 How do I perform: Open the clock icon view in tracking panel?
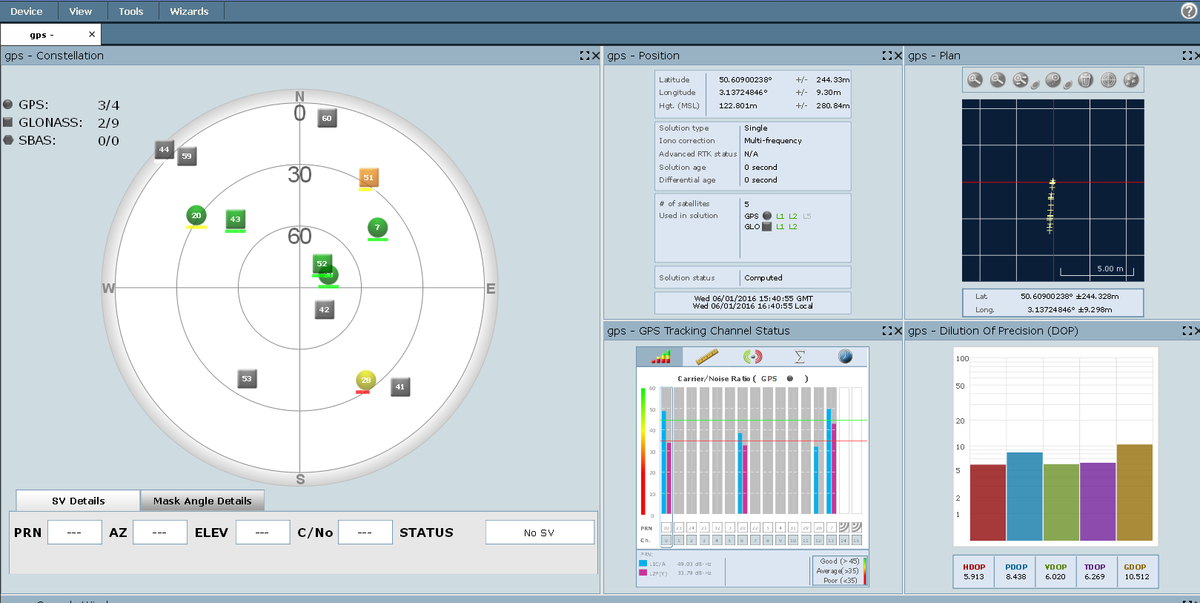tap(845, 356)
